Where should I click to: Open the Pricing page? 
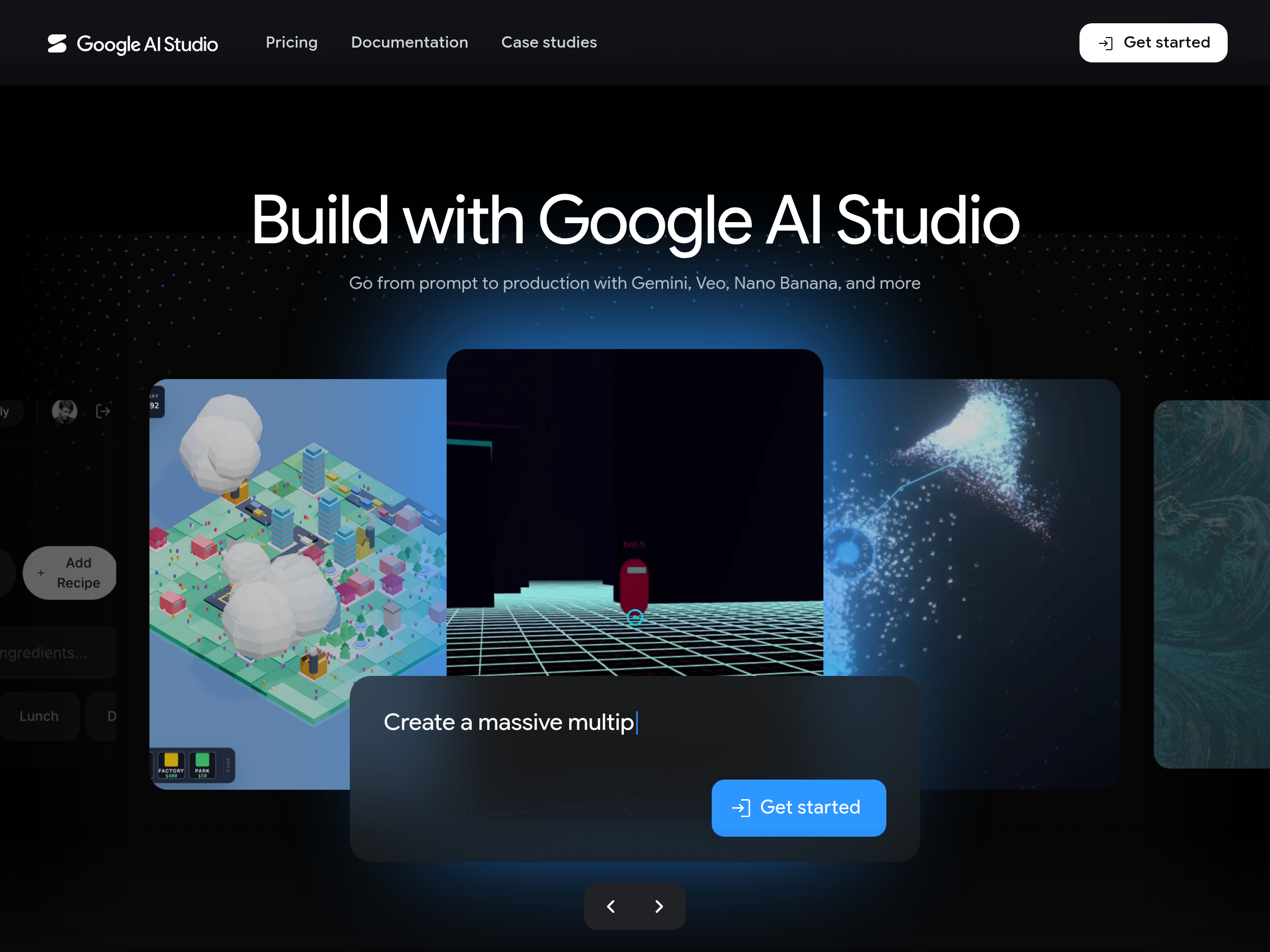(292, 42)
